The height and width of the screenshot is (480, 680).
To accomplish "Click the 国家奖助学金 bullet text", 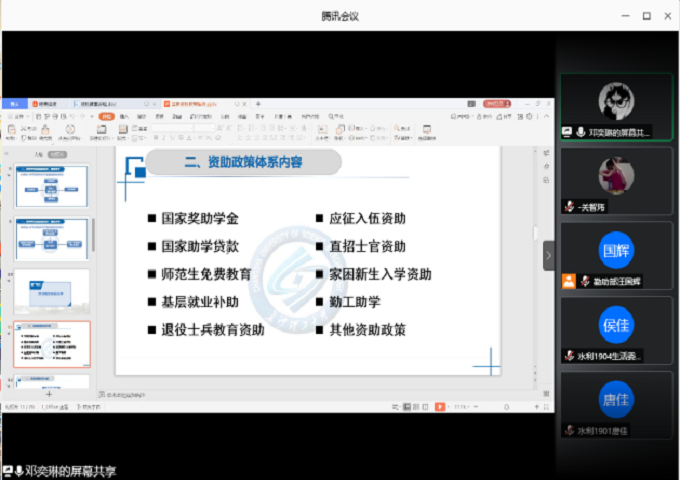I will pos(200,218).
